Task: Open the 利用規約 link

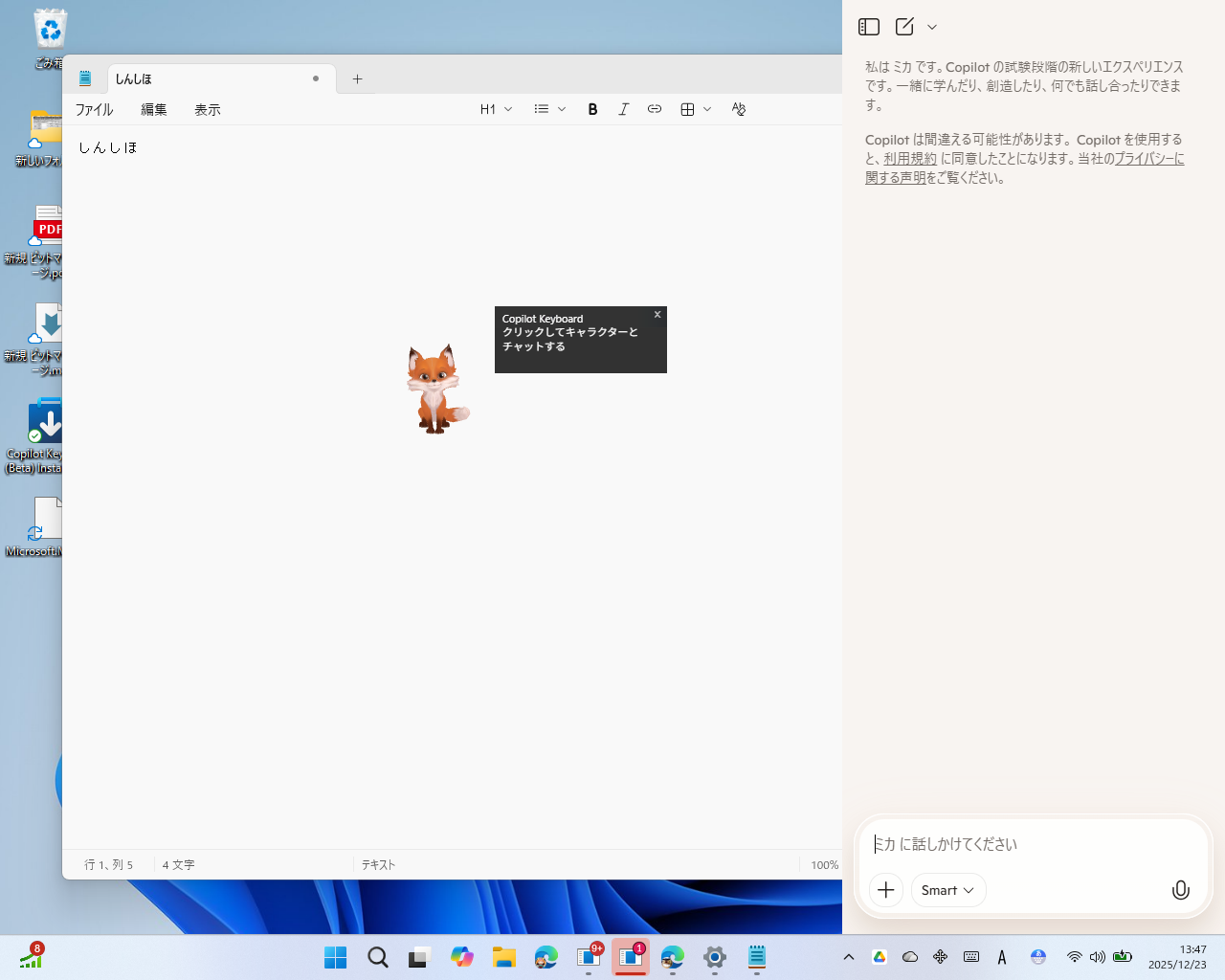Action: 909,158
